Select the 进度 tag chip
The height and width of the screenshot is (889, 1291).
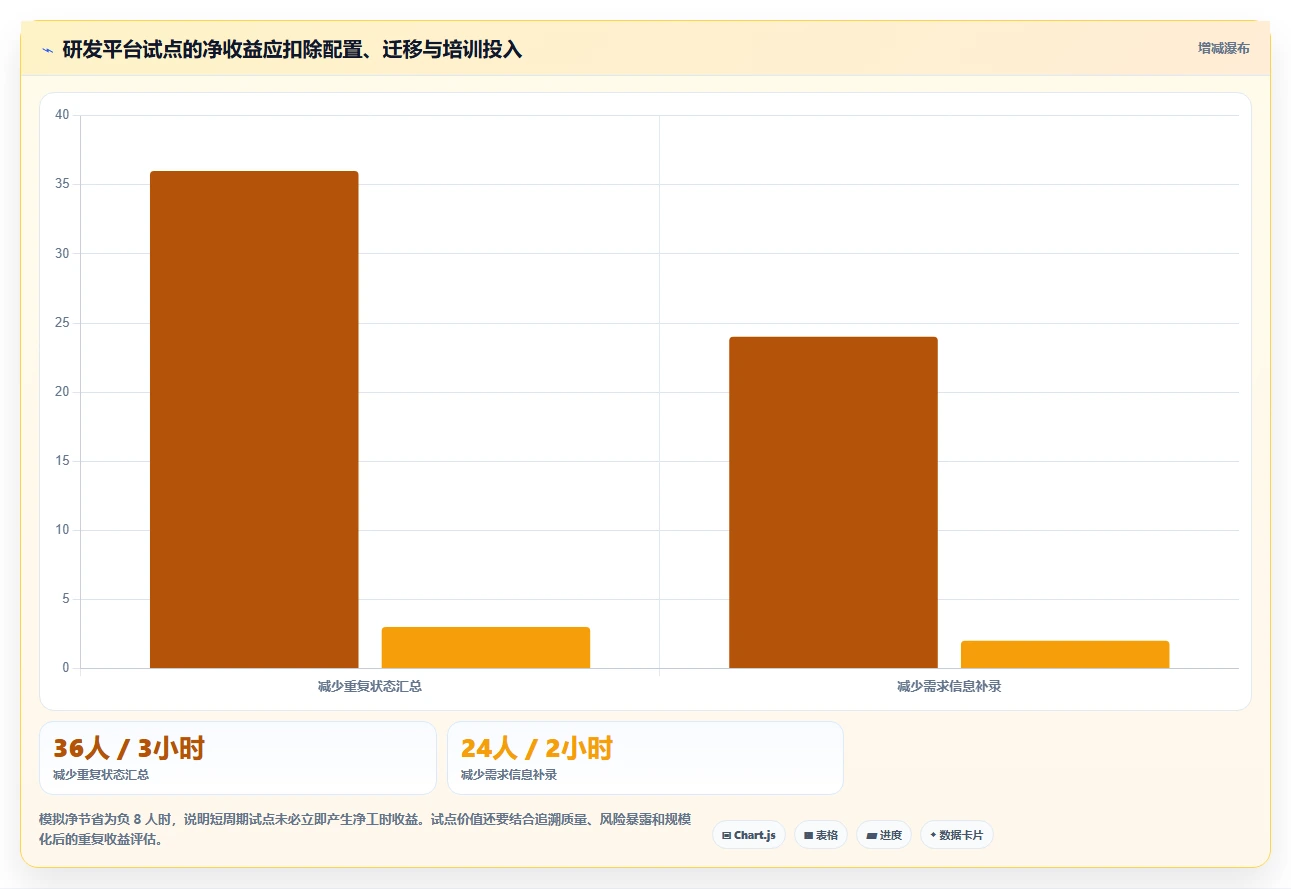884,835
